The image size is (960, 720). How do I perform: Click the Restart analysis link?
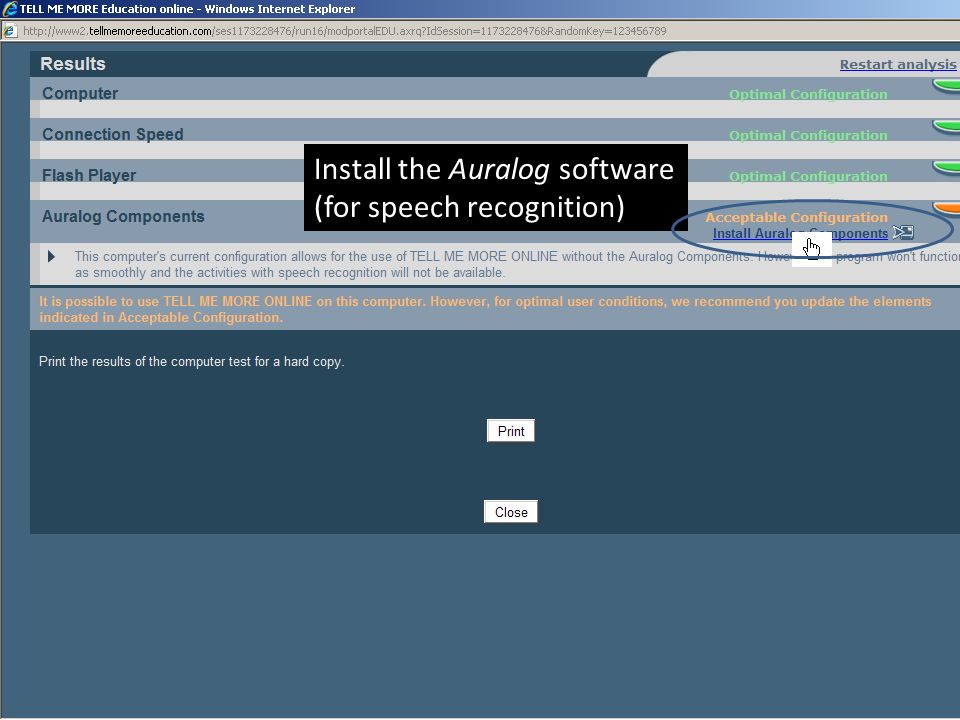(898, 64)
